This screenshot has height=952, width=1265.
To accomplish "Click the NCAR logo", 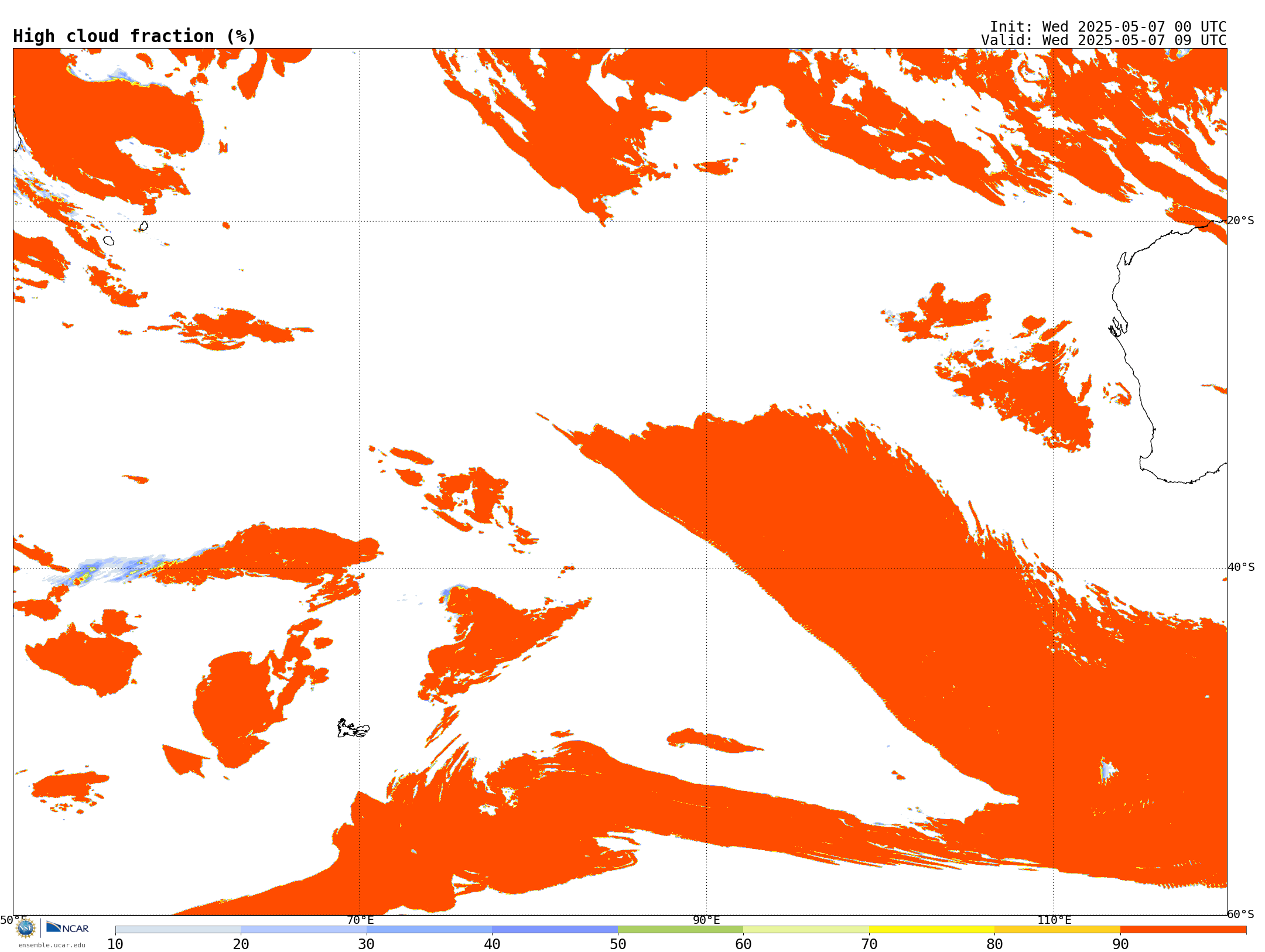I will point(67,928).
